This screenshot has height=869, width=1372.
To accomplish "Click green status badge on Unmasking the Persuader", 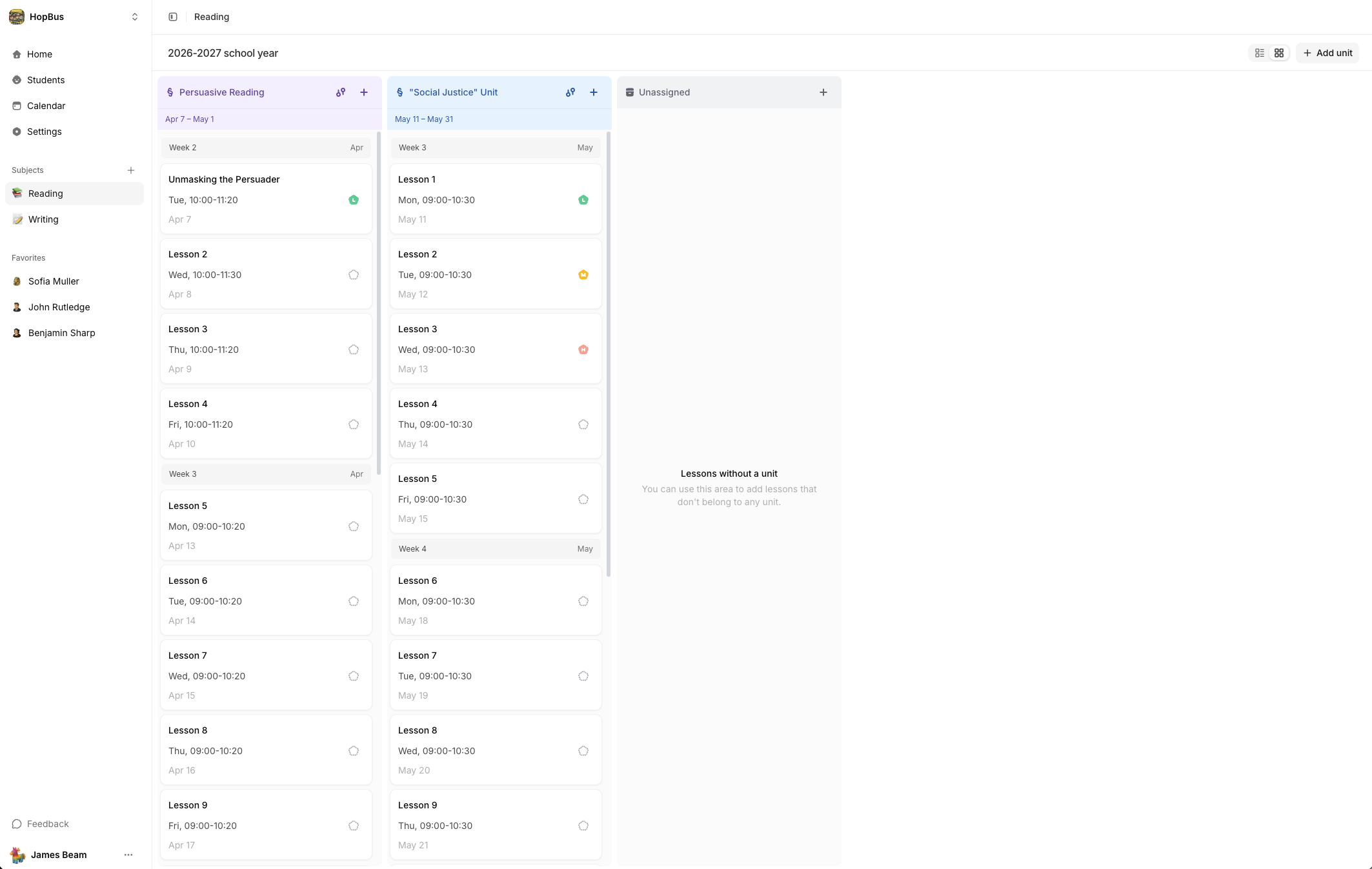I will 354,200.
